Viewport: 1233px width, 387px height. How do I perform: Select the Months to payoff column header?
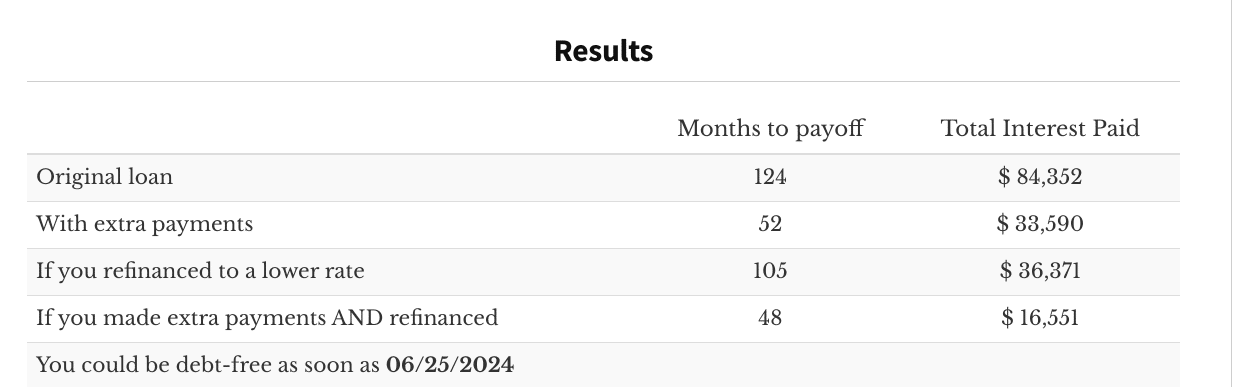770,128
